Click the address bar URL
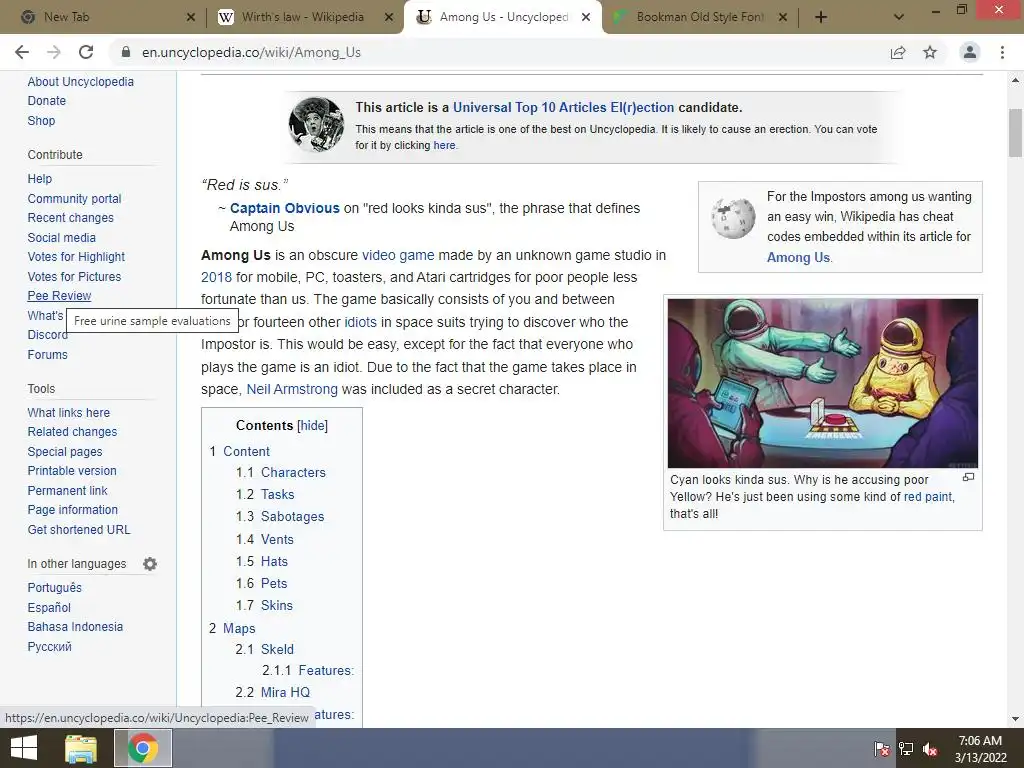Viewport: 1024px width, 768px height. click(251, 52)
